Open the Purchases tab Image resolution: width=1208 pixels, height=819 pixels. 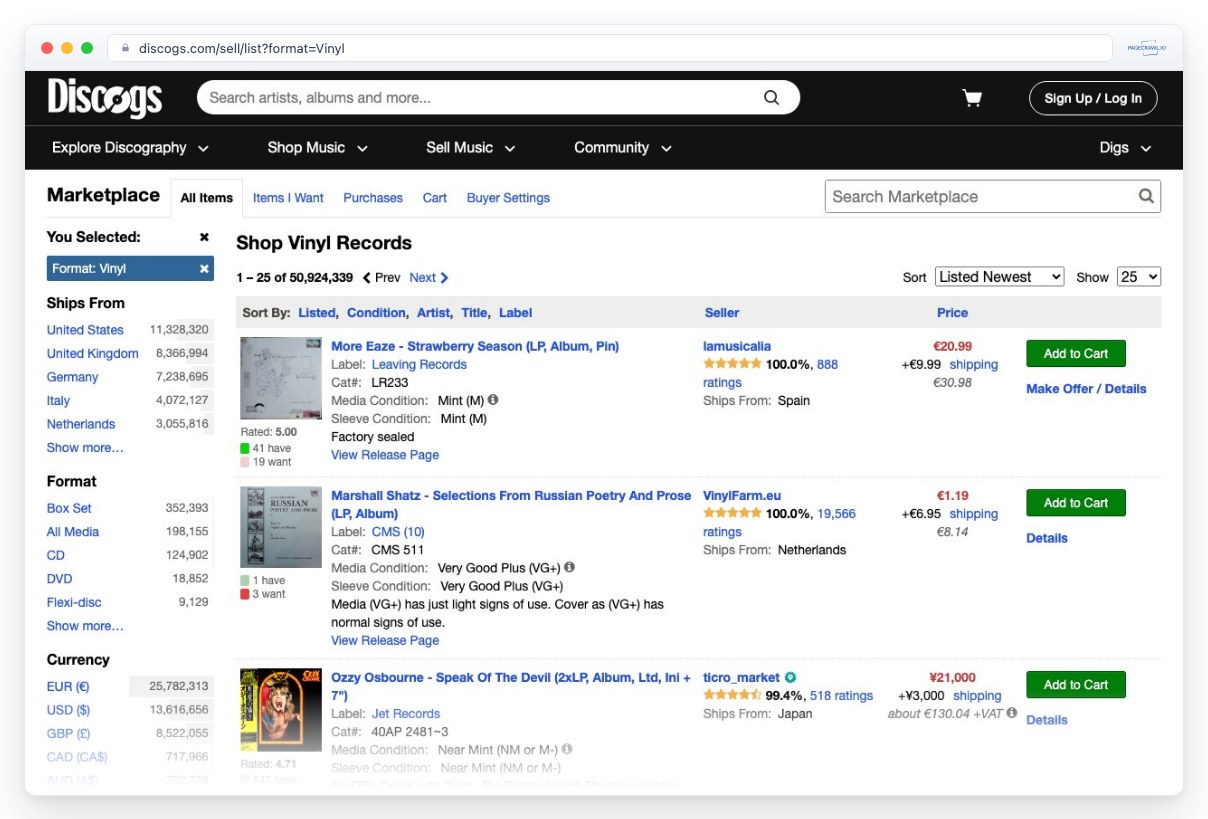pos(373,198)
